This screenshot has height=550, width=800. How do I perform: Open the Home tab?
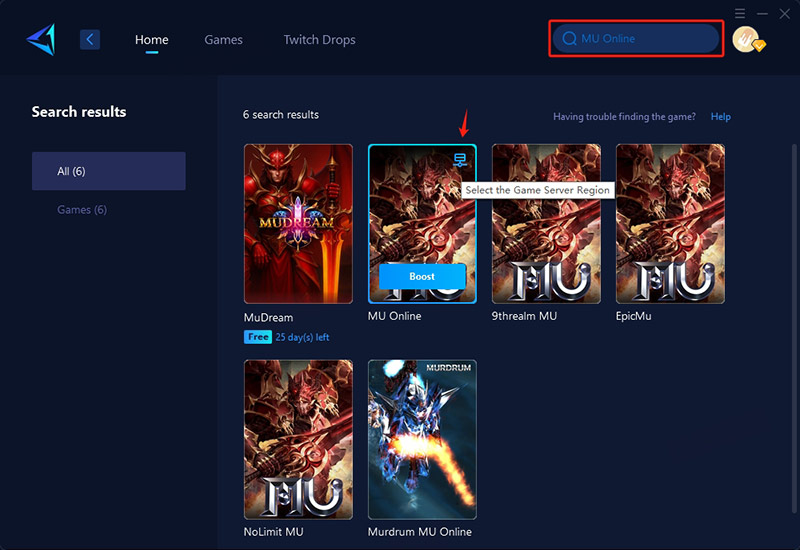152,39
